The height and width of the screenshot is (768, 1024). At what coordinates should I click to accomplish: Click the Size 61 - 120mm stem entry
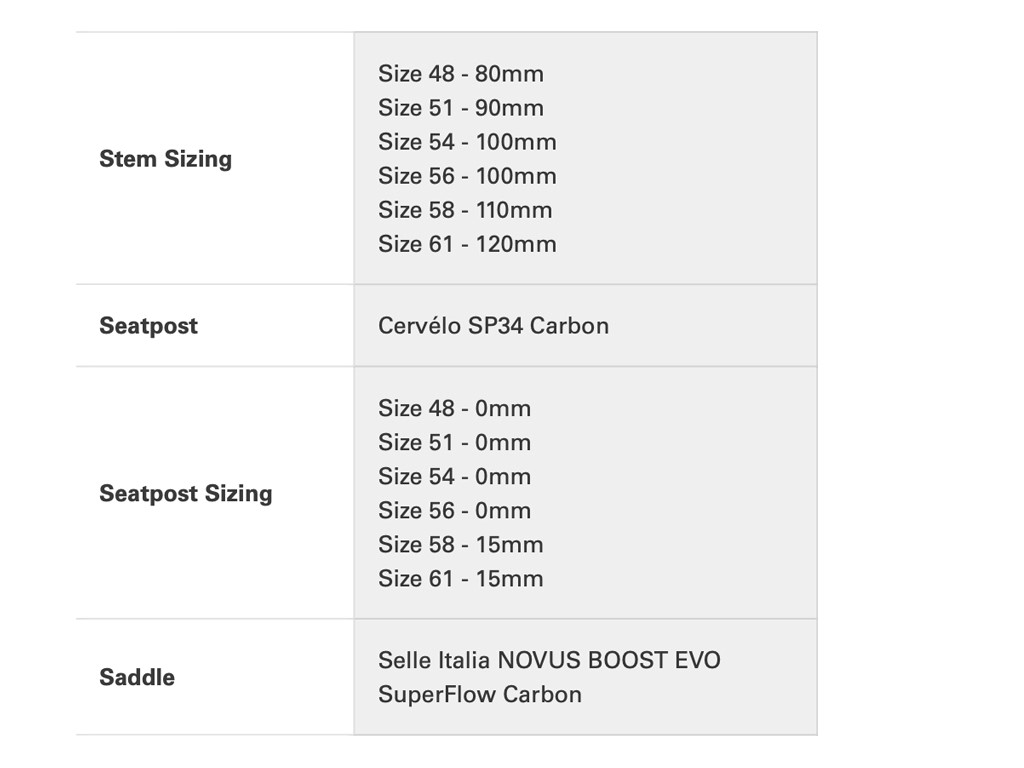pos(467,244)
